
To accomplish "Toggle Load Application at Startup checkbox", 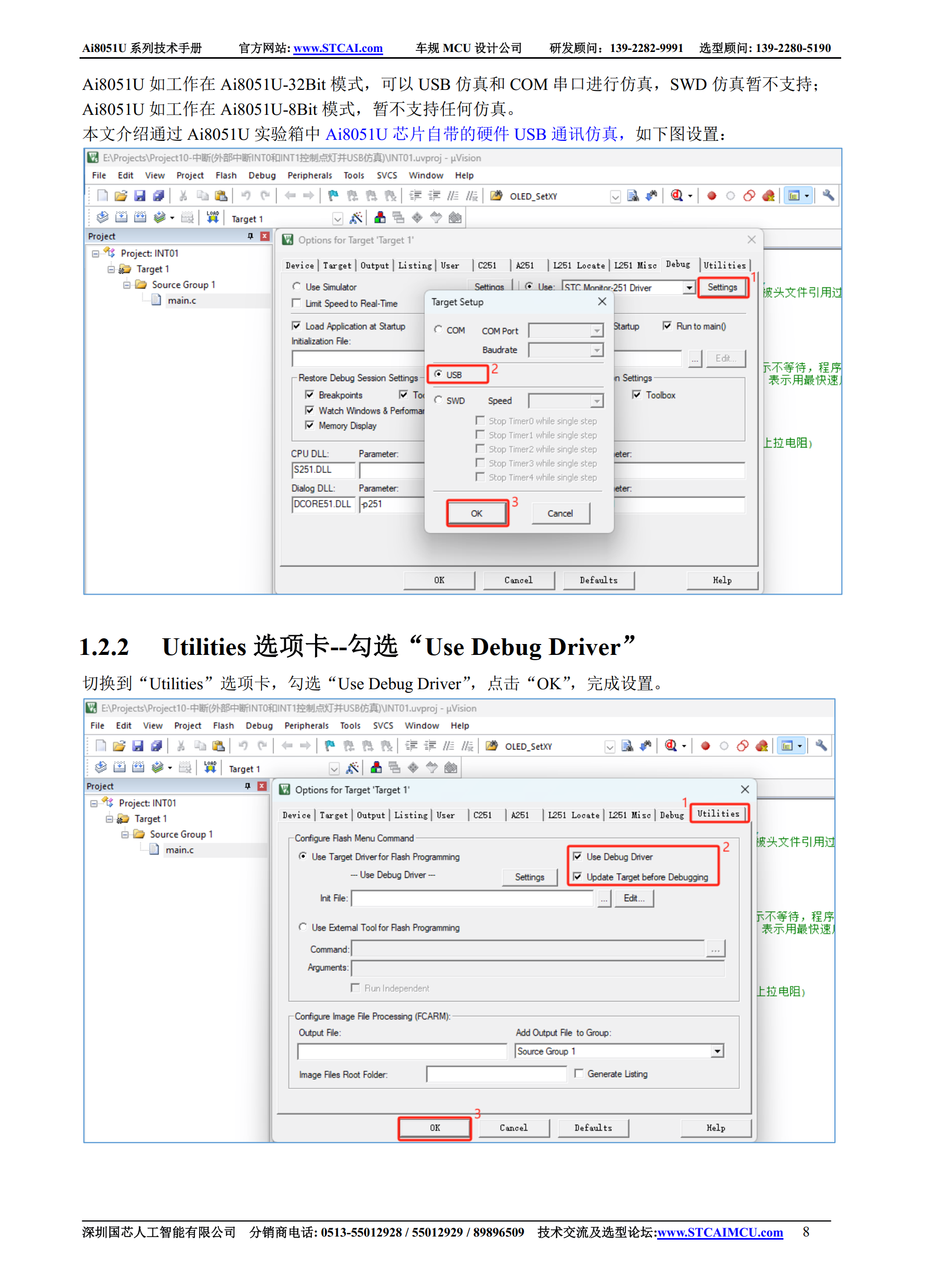I will [296, 326].
